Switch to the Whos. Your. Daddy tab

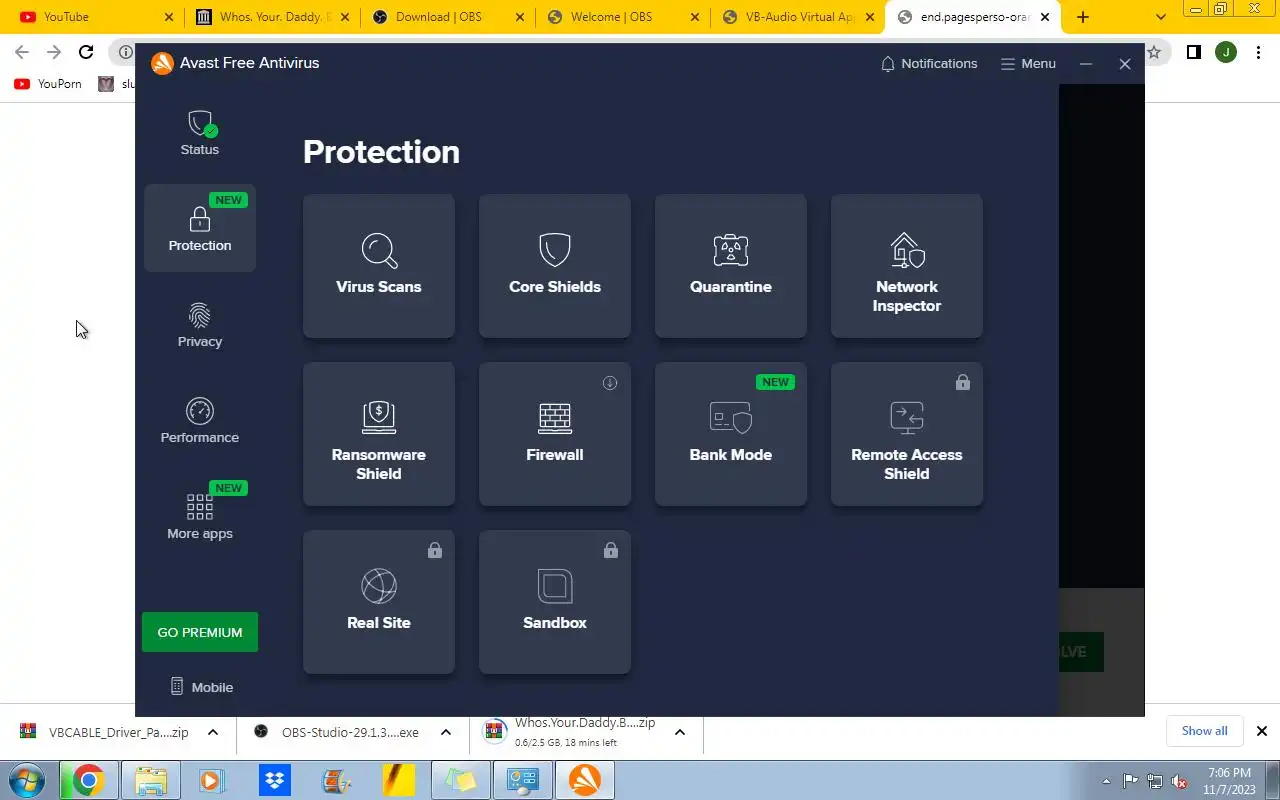point(272,17)
